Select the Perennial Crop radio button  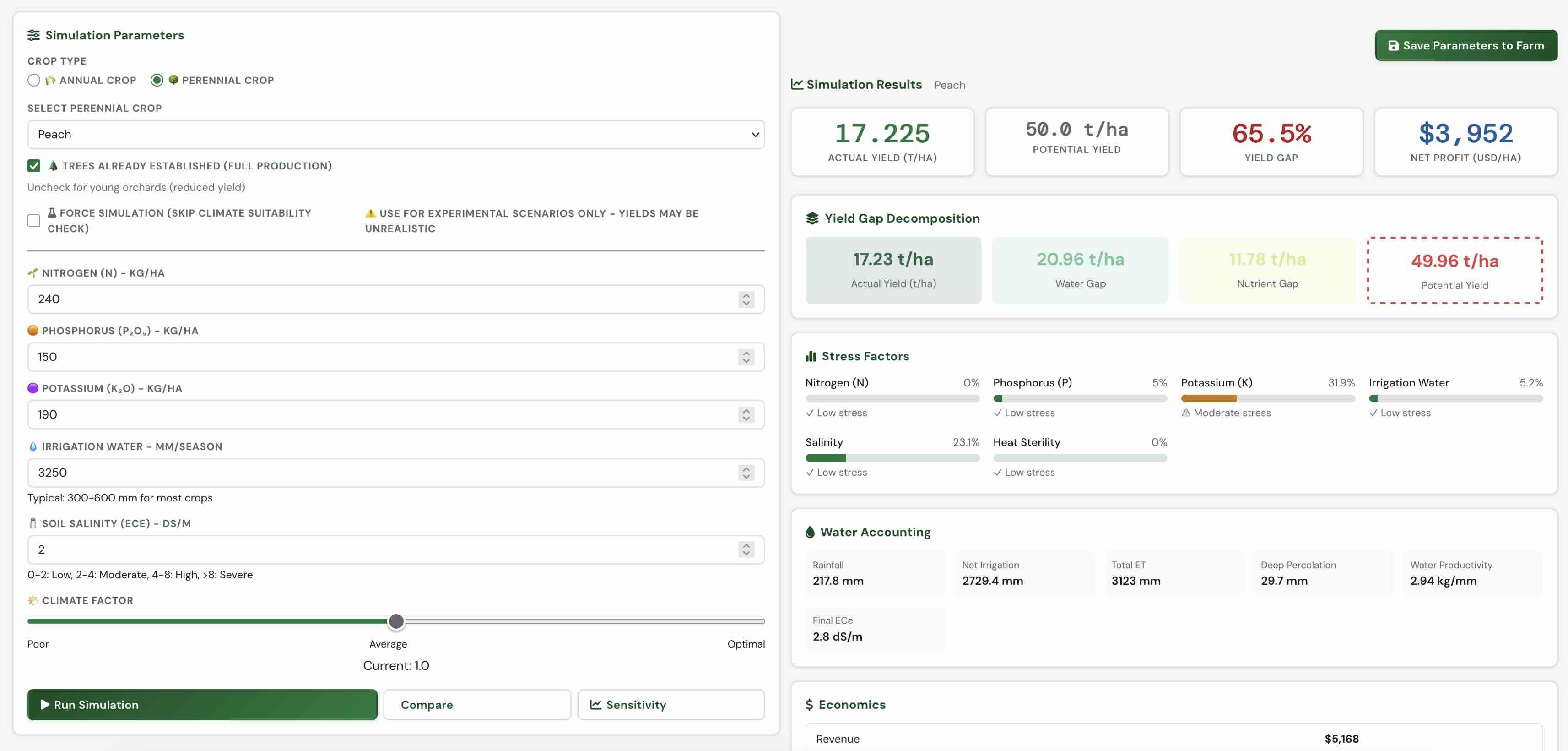(x=157, y=81)
